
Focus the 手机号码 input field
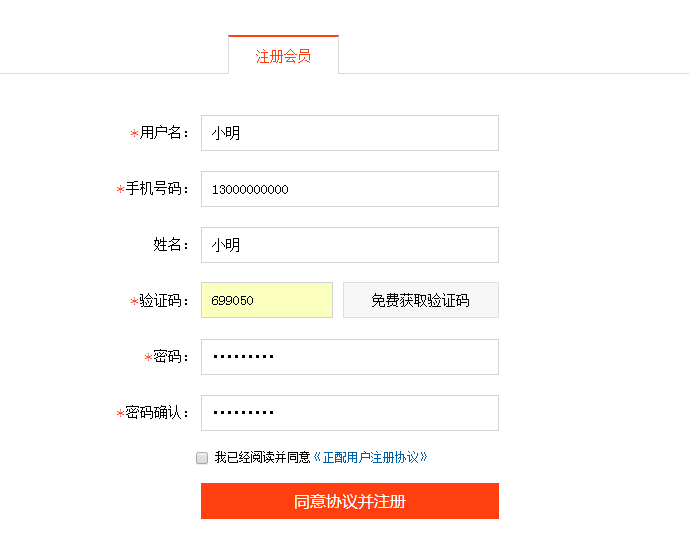pyautogui.click(x=349, y=189)
